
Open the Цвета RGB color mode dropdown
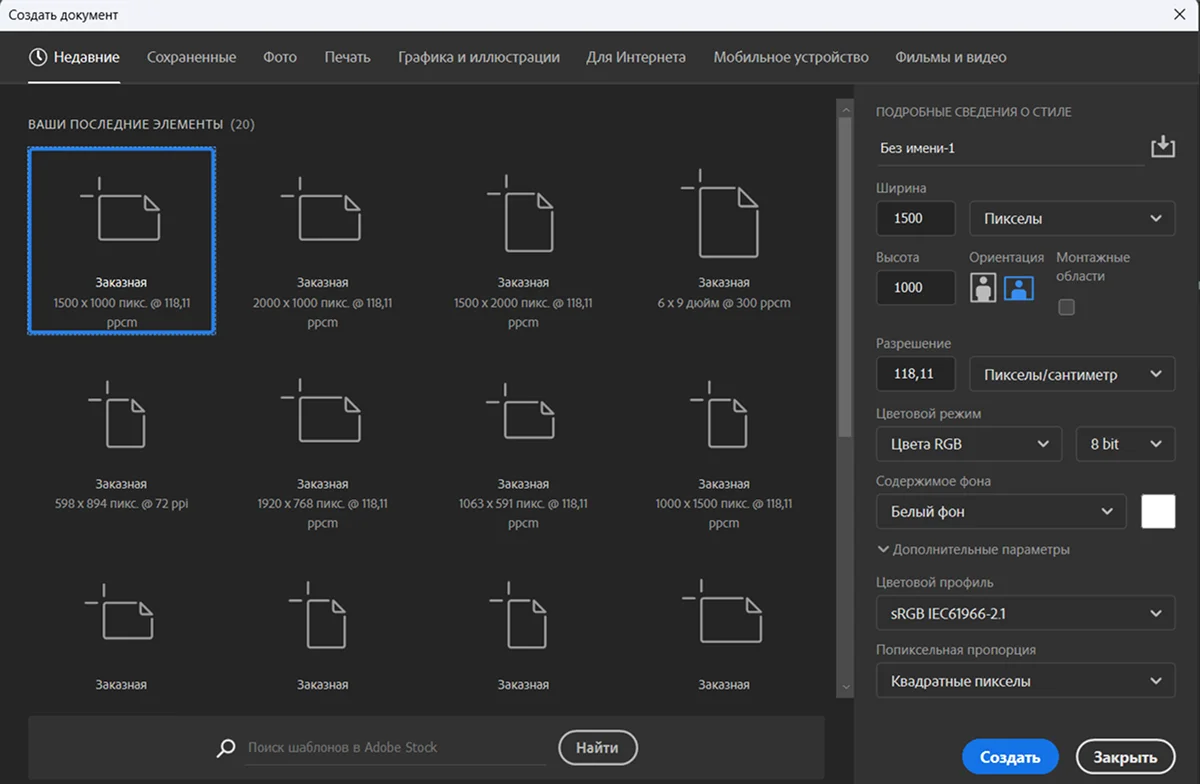point(968,444)
